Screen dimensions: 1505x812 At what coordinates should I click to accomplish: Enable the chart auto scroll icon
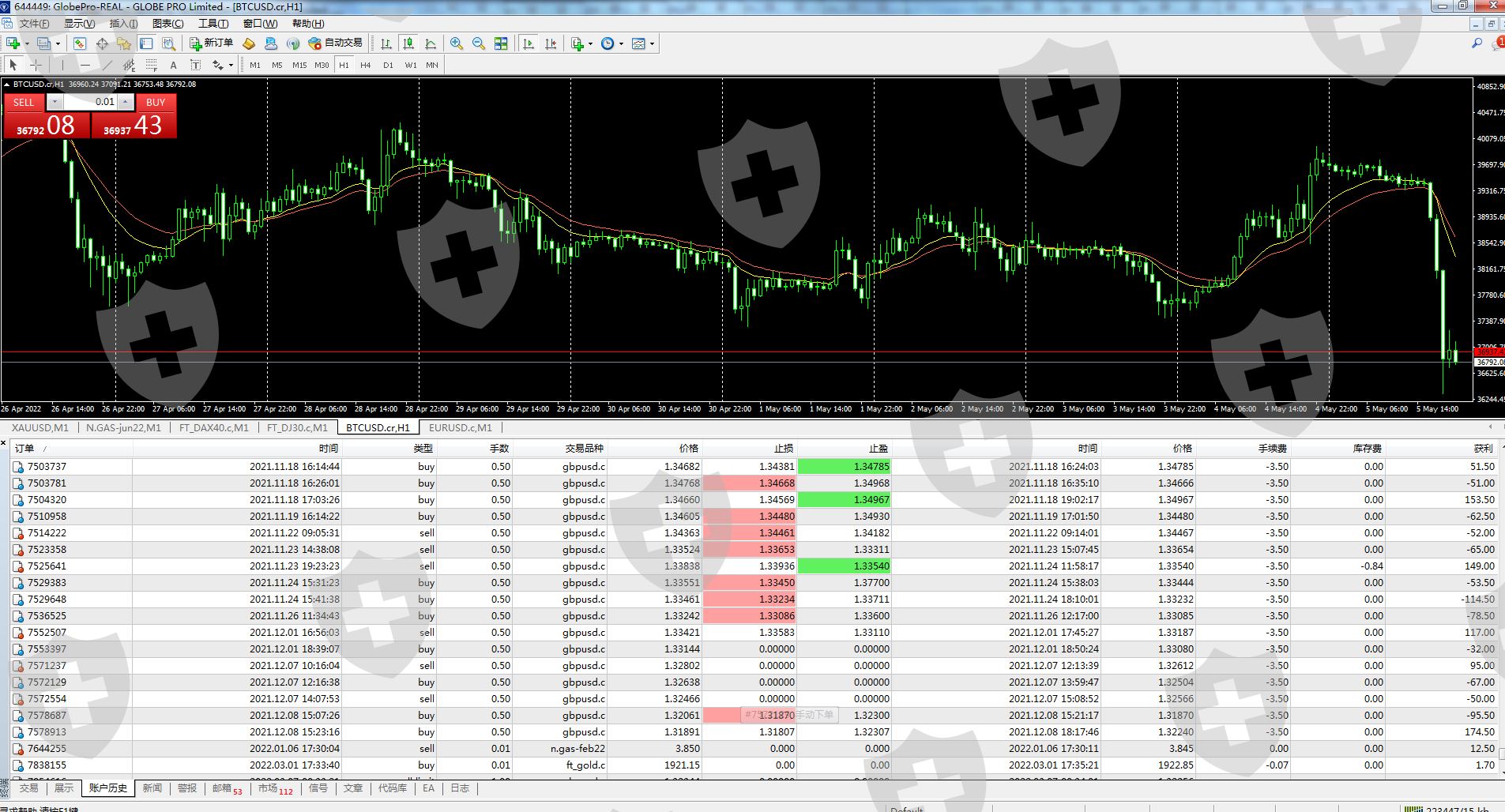(529, 43)
